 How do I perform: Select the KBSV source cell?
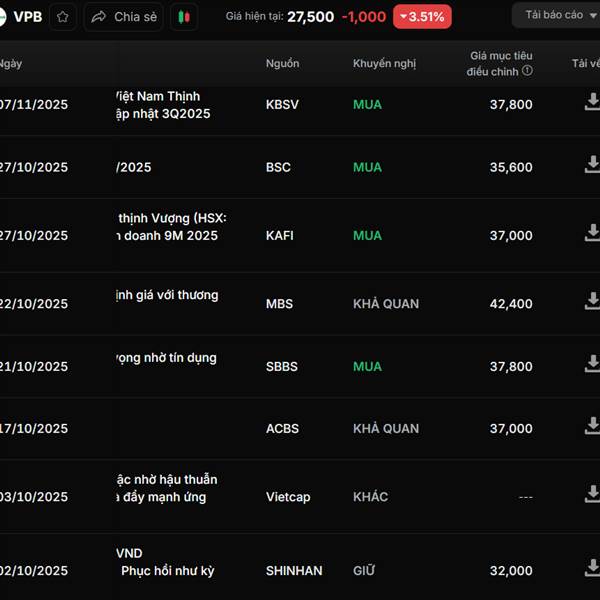coord(282,104)
